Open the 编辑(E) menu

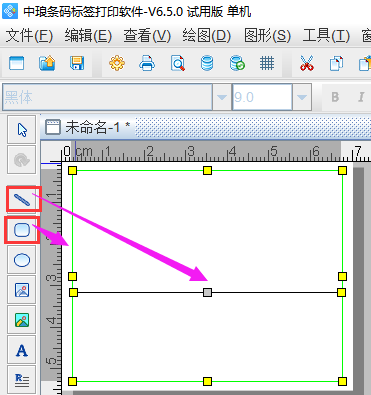88,35
